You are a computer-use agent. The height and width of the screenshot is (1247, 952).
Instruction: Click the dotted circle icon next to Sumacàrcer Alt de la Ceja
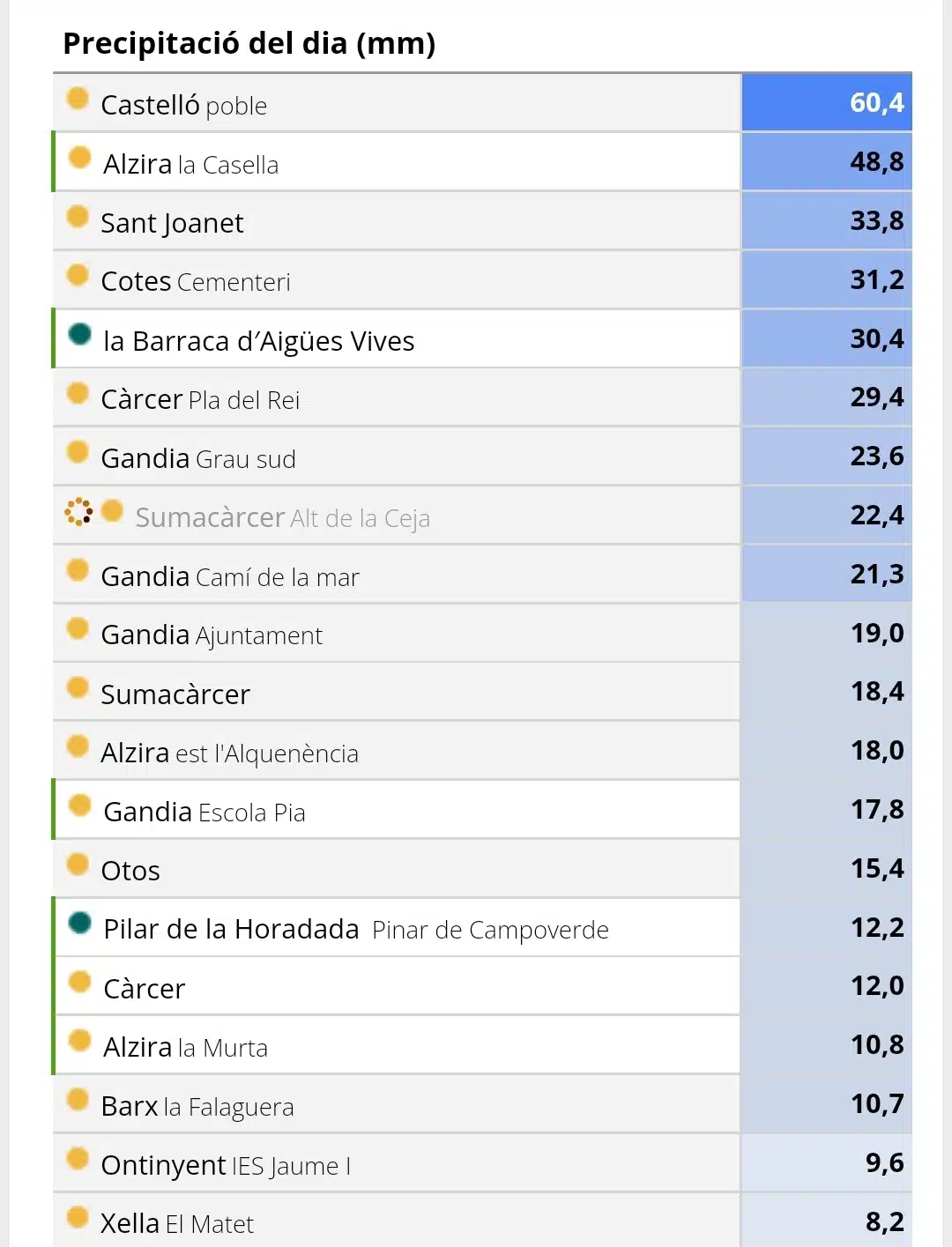click(78, 511)
